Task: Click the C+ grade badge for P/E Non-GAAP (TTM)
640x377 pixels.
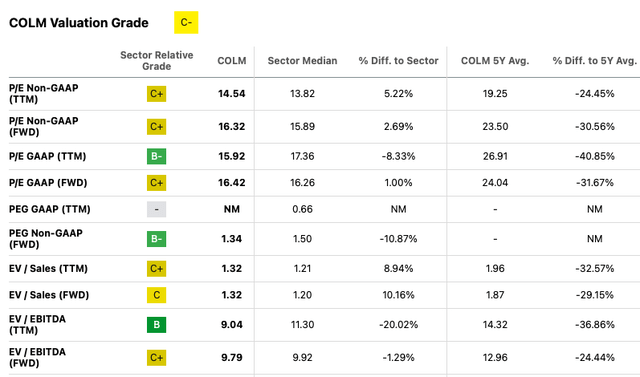Action: [157, 94]
